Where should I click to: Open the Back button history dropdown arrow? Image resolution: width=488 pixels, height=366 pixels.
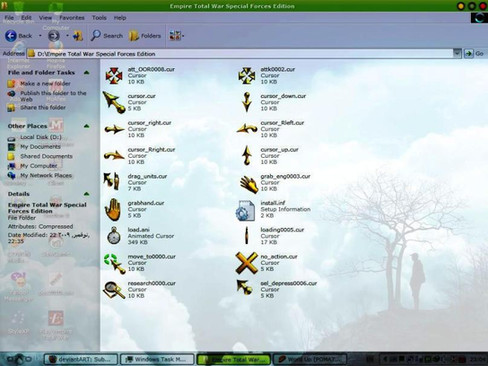click(x=40, y=36)
